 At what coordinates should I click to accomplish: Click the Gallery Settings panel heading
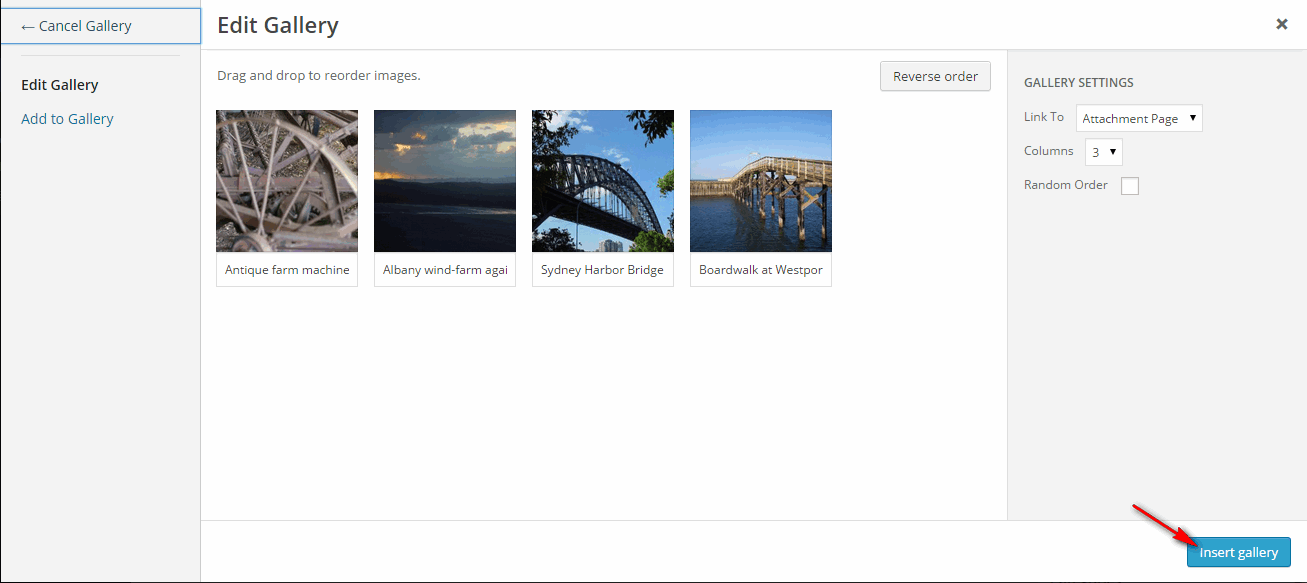pos(1079,83)
